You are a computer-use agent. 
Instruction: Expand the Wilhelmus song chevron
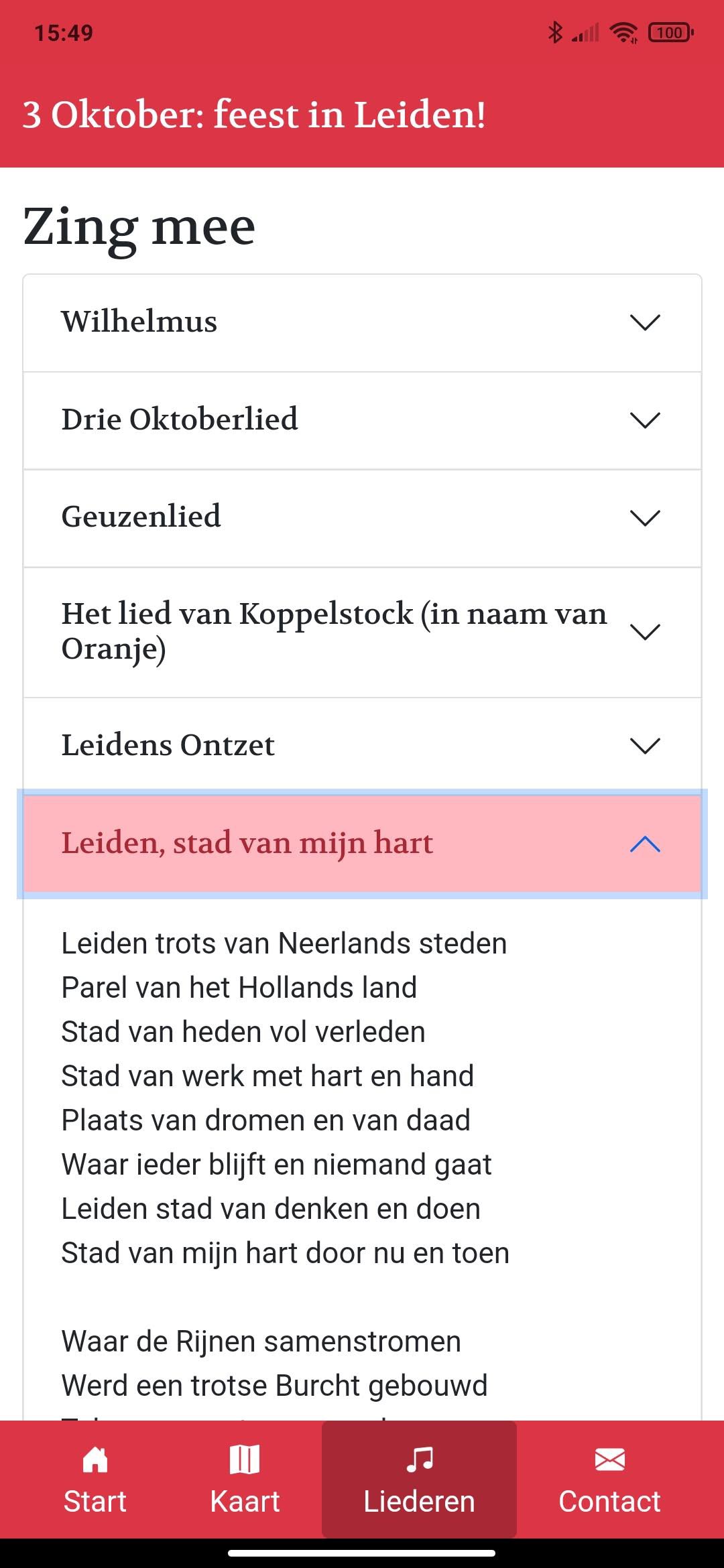(646, 322)
